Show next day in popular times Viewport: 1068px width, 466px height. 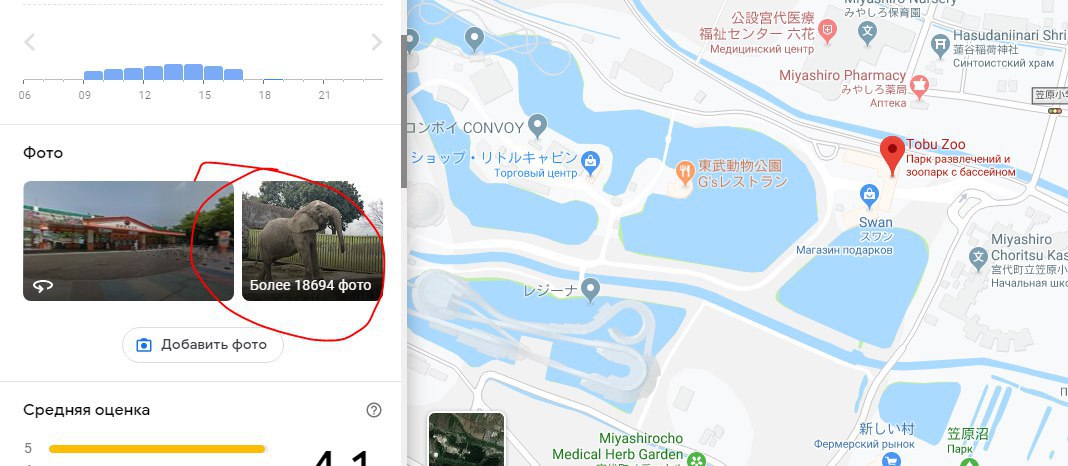[377, 42]
